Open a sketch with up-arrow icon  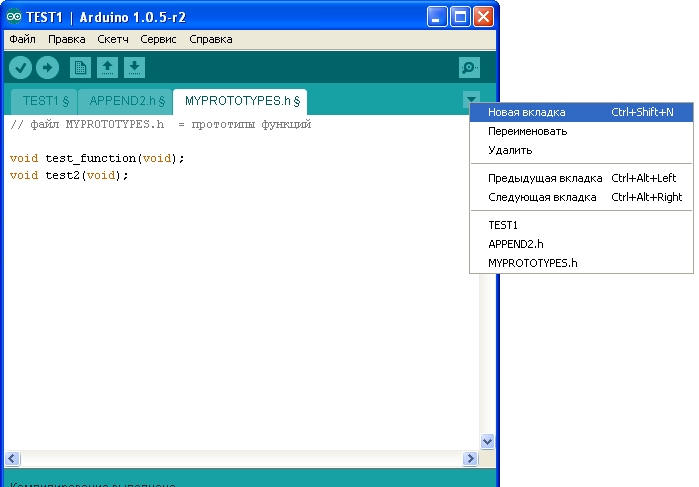[x=107, y=68]
